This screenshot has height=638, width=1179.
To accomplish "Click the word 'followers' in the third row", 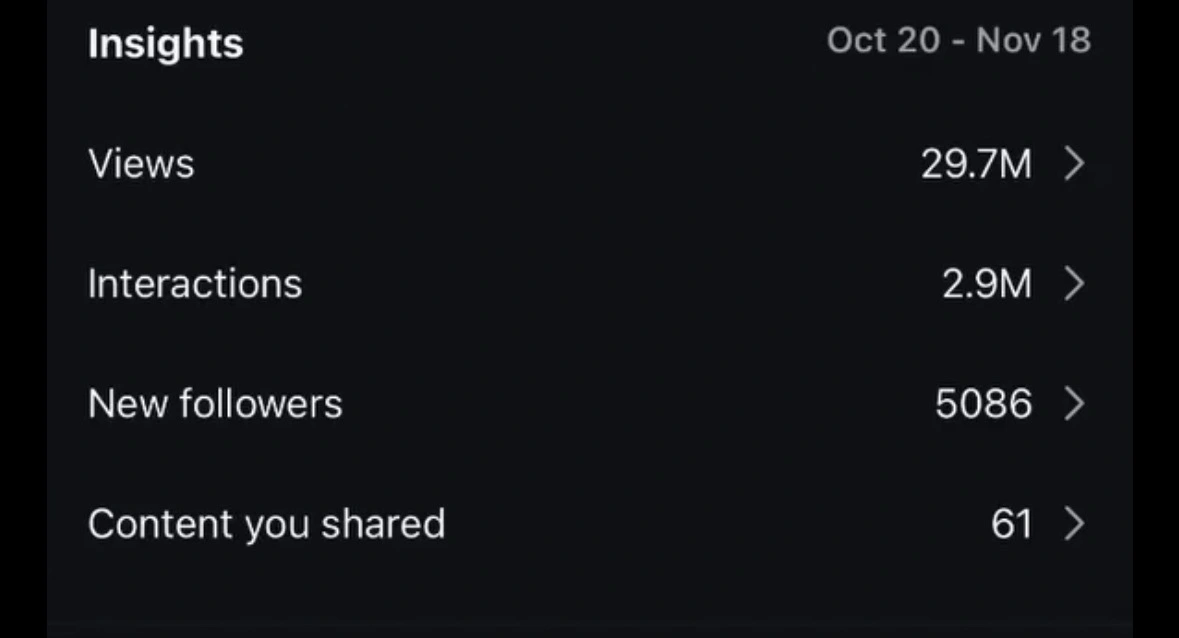I will point(260,404).
